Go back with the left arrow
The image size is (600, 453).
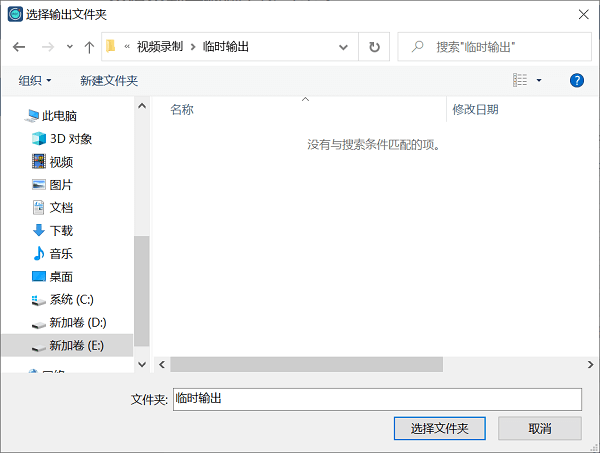coord(19,47)
